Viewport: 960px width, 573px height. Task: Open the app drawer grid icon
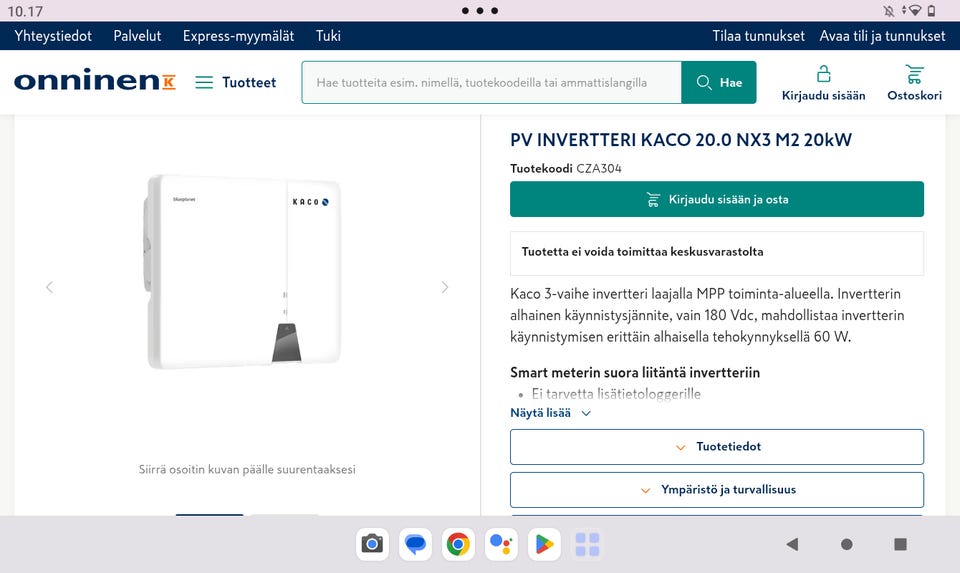click(x=587, y=544)
